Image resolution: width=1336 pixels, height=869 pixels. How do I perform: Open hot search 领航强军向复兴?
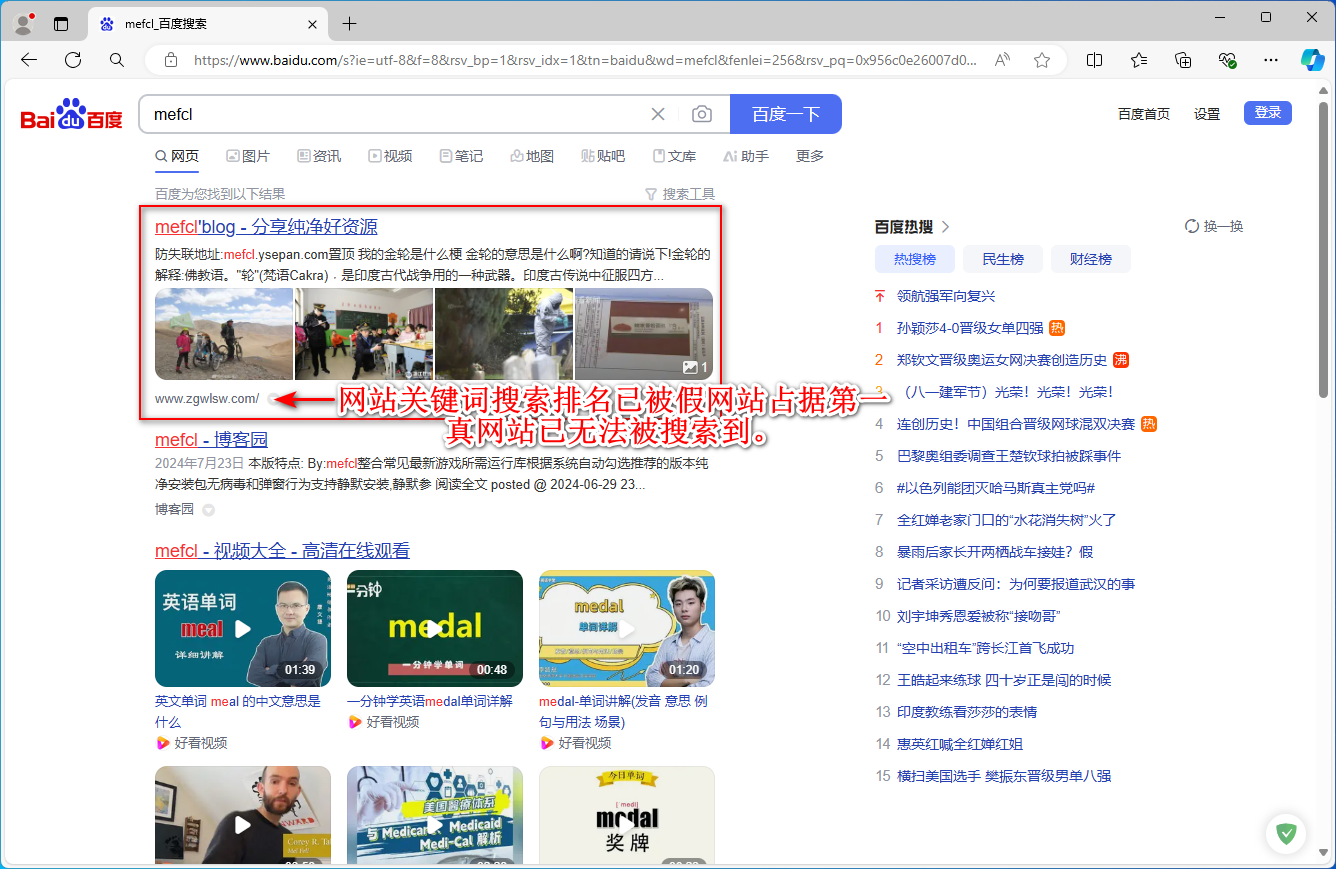pos(946,296)
